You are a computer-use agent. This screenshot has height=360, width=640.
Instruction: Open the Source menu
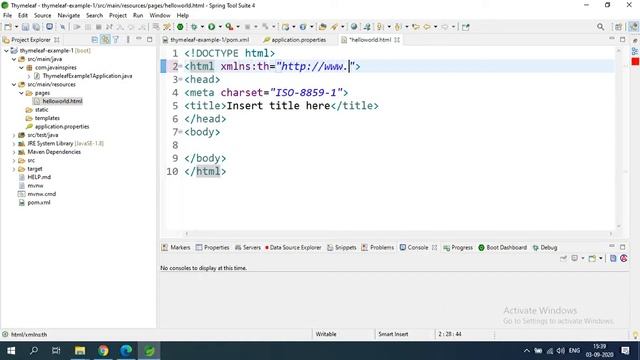click(42, 15)
